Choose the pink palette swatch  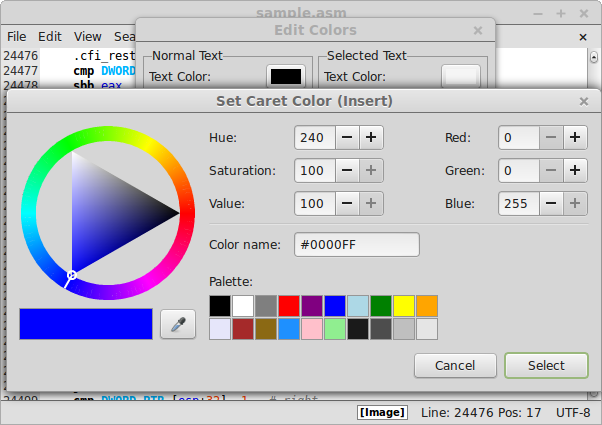(x=312, y=329)
